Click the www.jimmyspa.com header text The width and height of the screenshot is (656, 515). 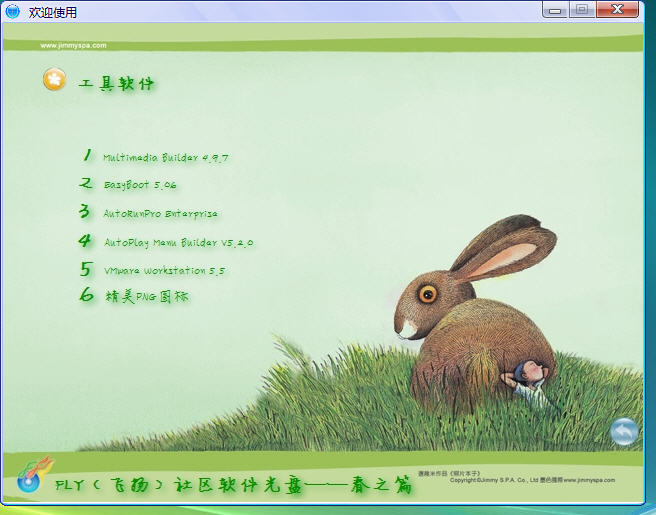pos(73,45)
